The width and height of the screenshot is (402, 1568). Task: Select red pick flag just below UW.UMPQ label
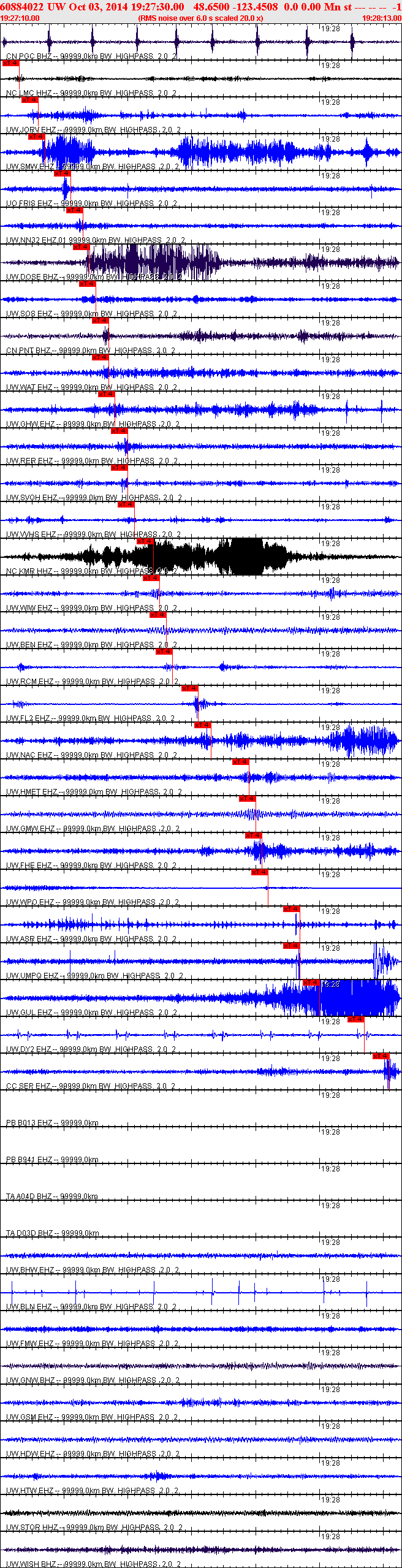[311, 983]
